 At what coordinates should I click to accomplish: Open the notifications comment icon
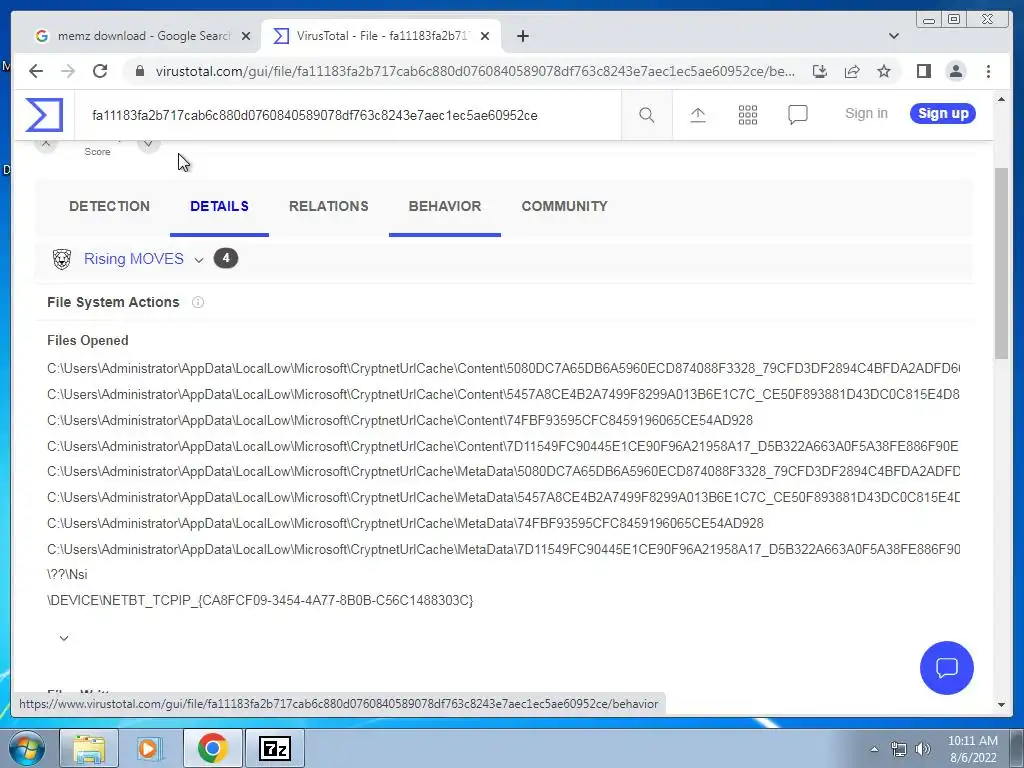(x=797, y=115)
